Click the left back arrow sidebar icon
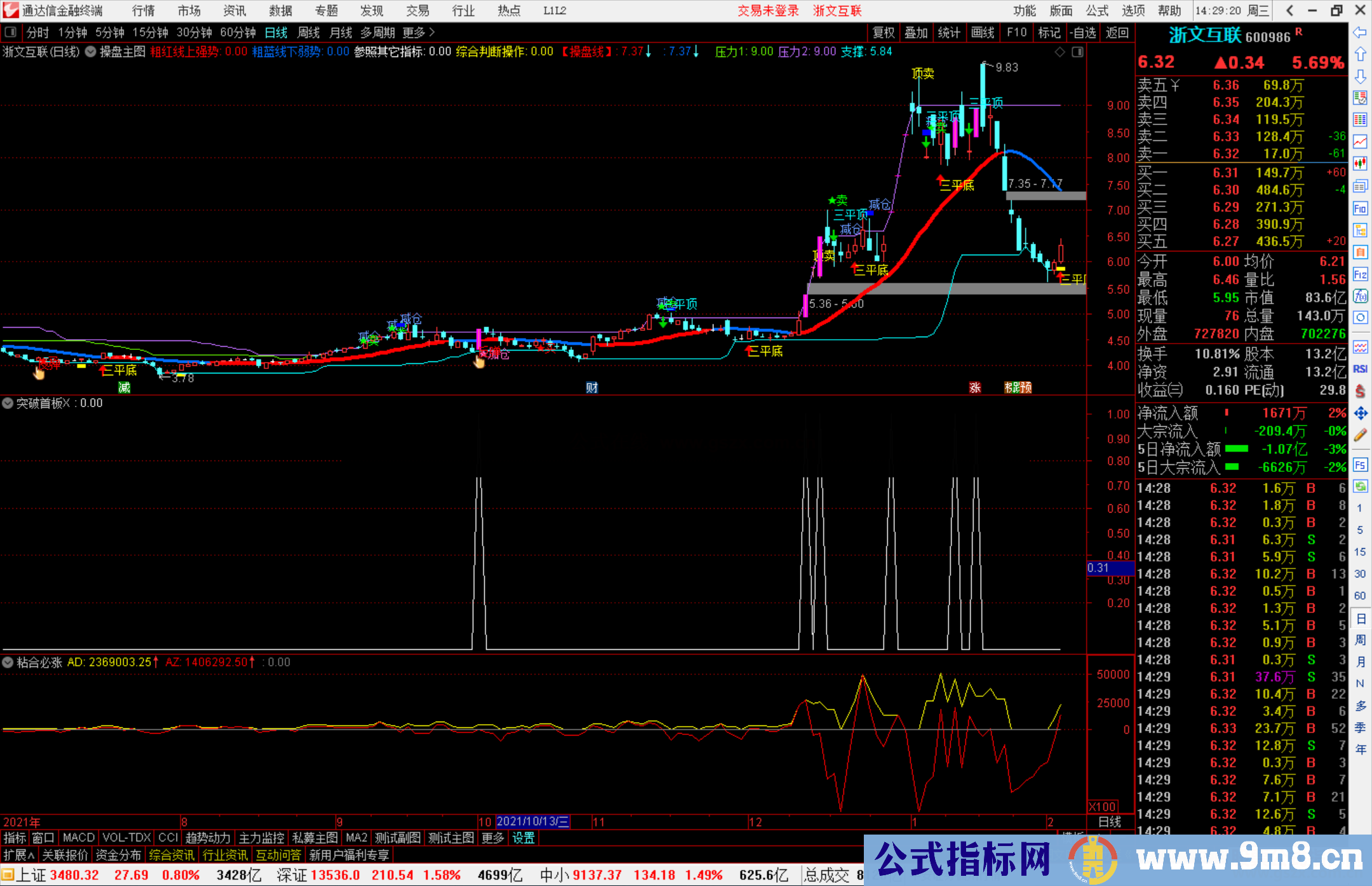This screenshot has height=886, width=1372. (1360, 32)
